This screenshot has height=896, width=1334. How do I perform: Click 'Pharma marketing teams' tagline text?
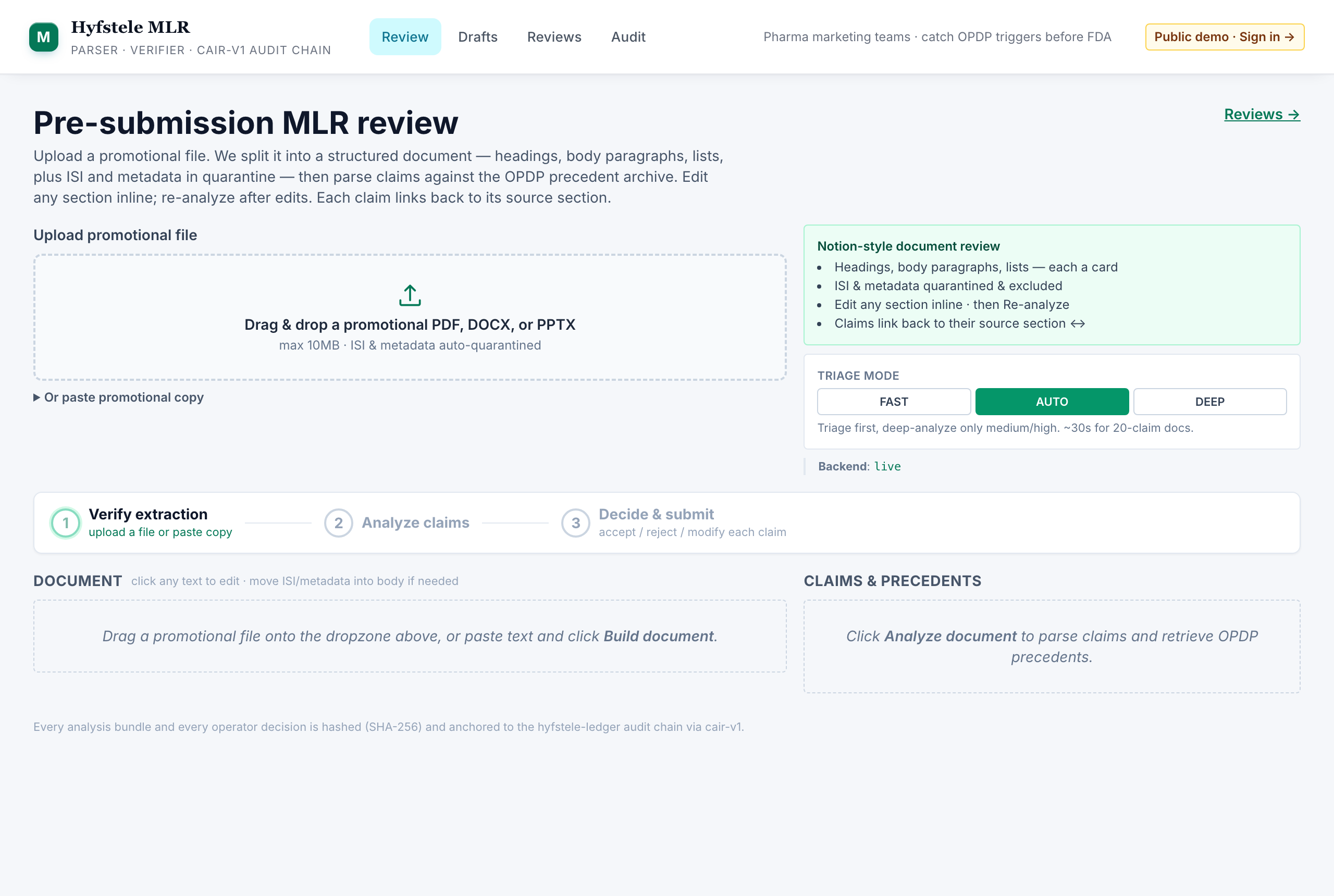click(937, 37)
